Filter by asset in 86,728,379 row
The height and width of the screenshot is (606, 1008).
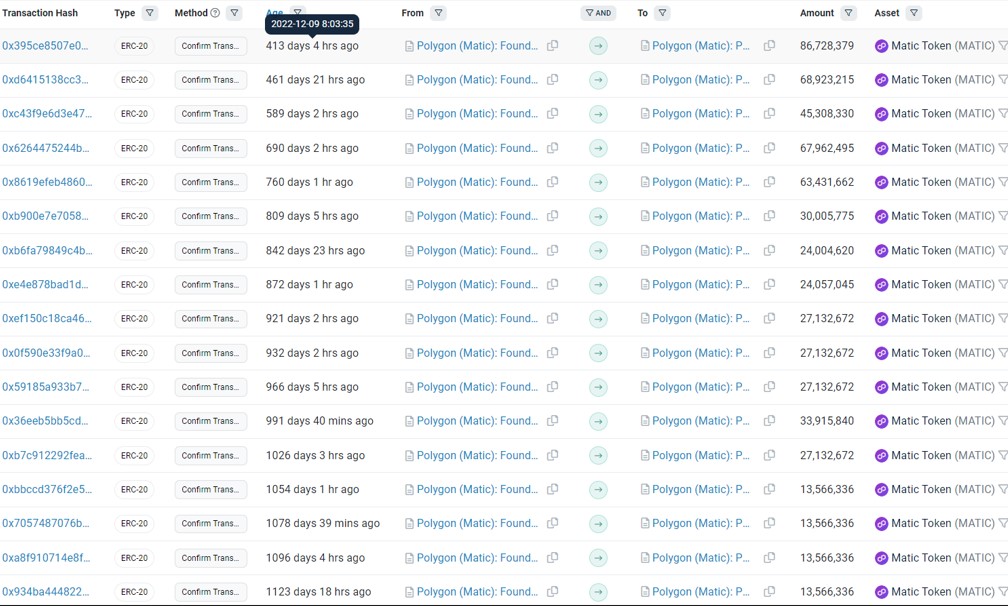[x=1003, y=46]
